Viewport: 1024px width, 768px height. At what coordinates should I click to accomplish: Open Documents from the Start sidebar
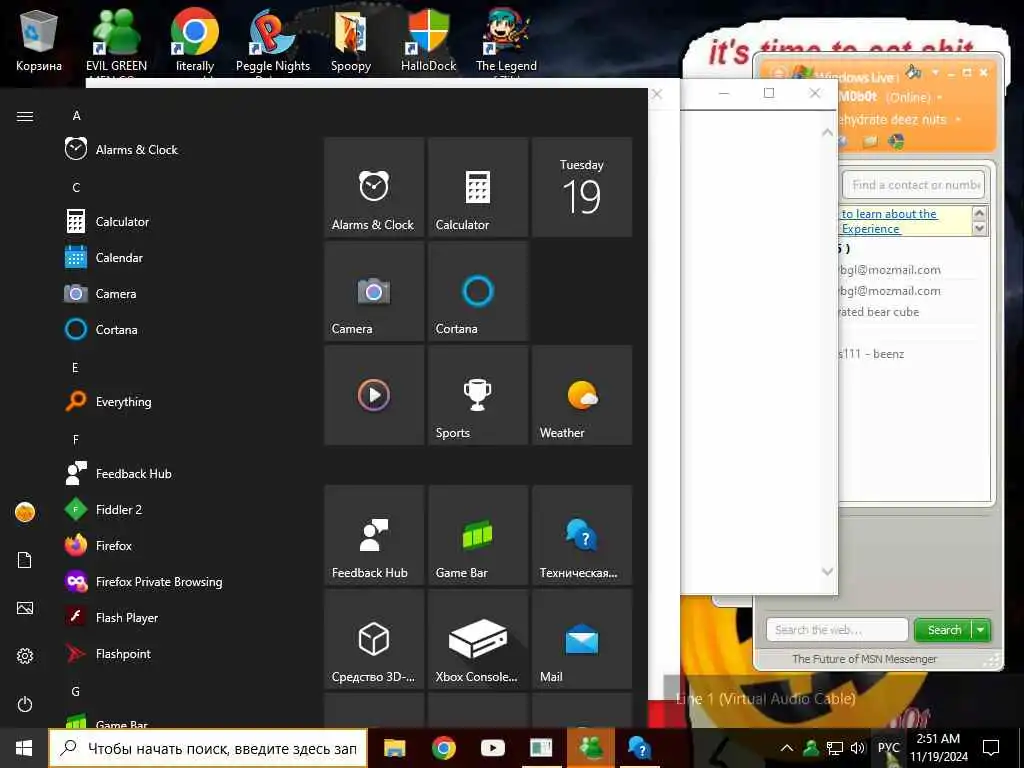(25, 560)
